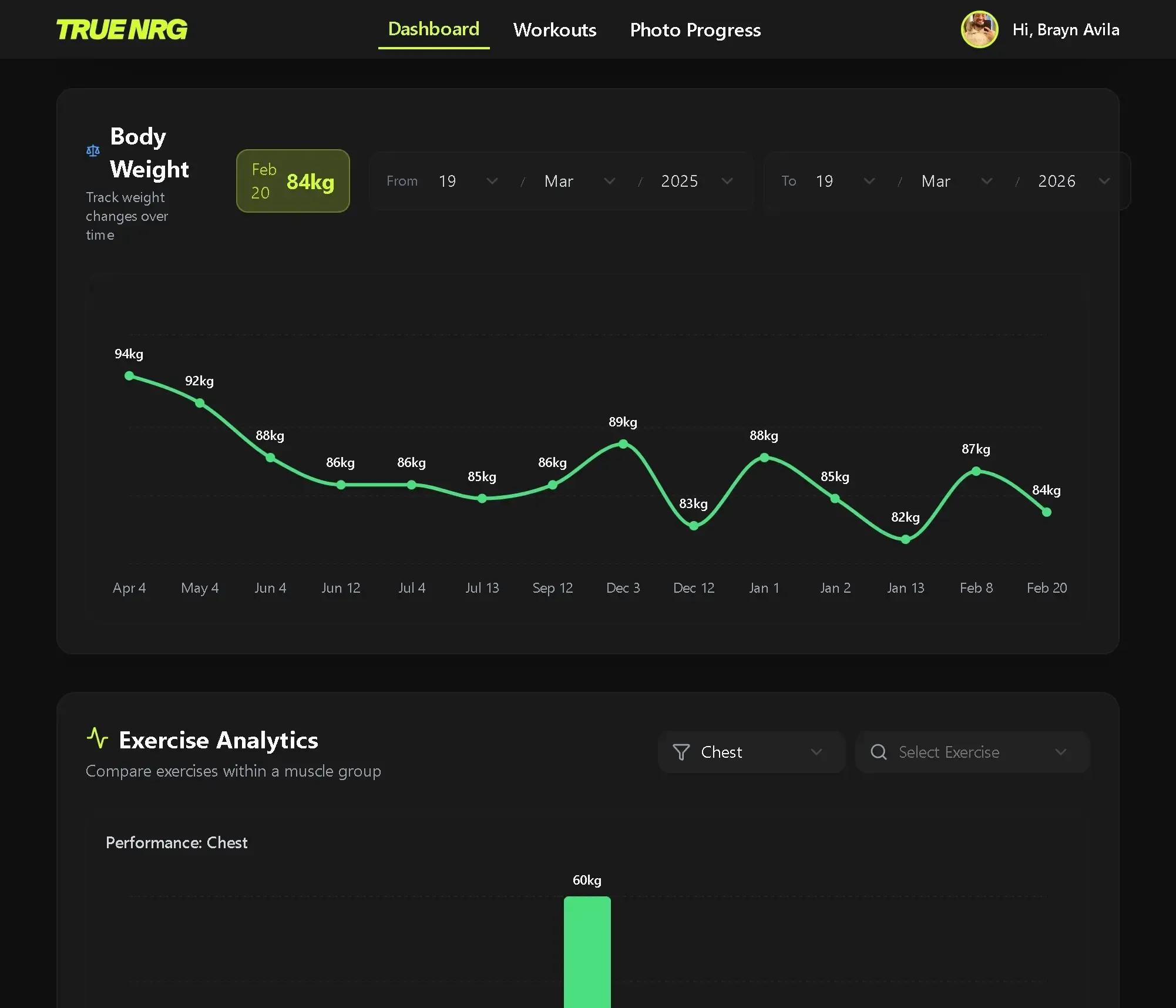Click the green 60kg chest bar

[587, 952]
